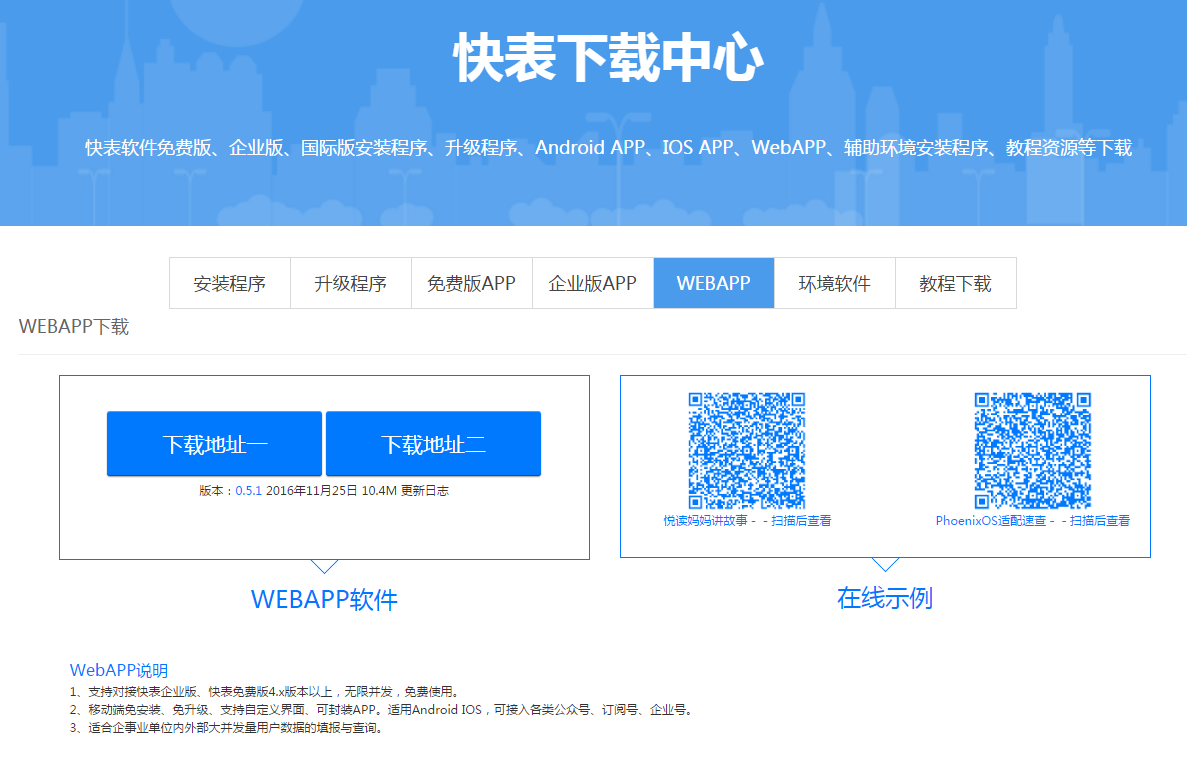Image resolution: width=1187 pixels, height=763 pixels.
Task: Select the 免费版APP tab
Action: click(x=472, y=283)
